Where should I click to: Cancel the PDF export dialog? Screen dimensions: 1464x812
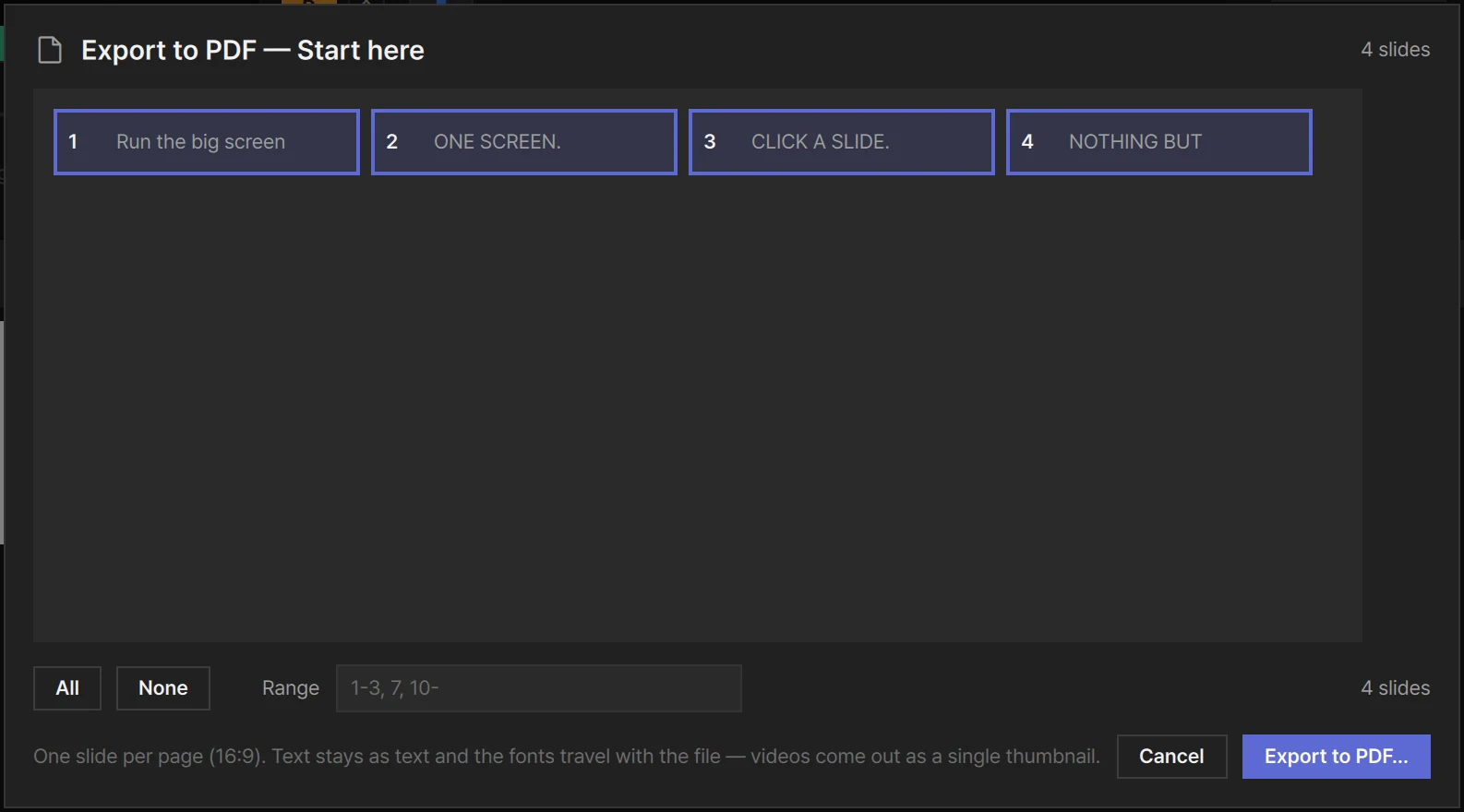(1172, 757)
